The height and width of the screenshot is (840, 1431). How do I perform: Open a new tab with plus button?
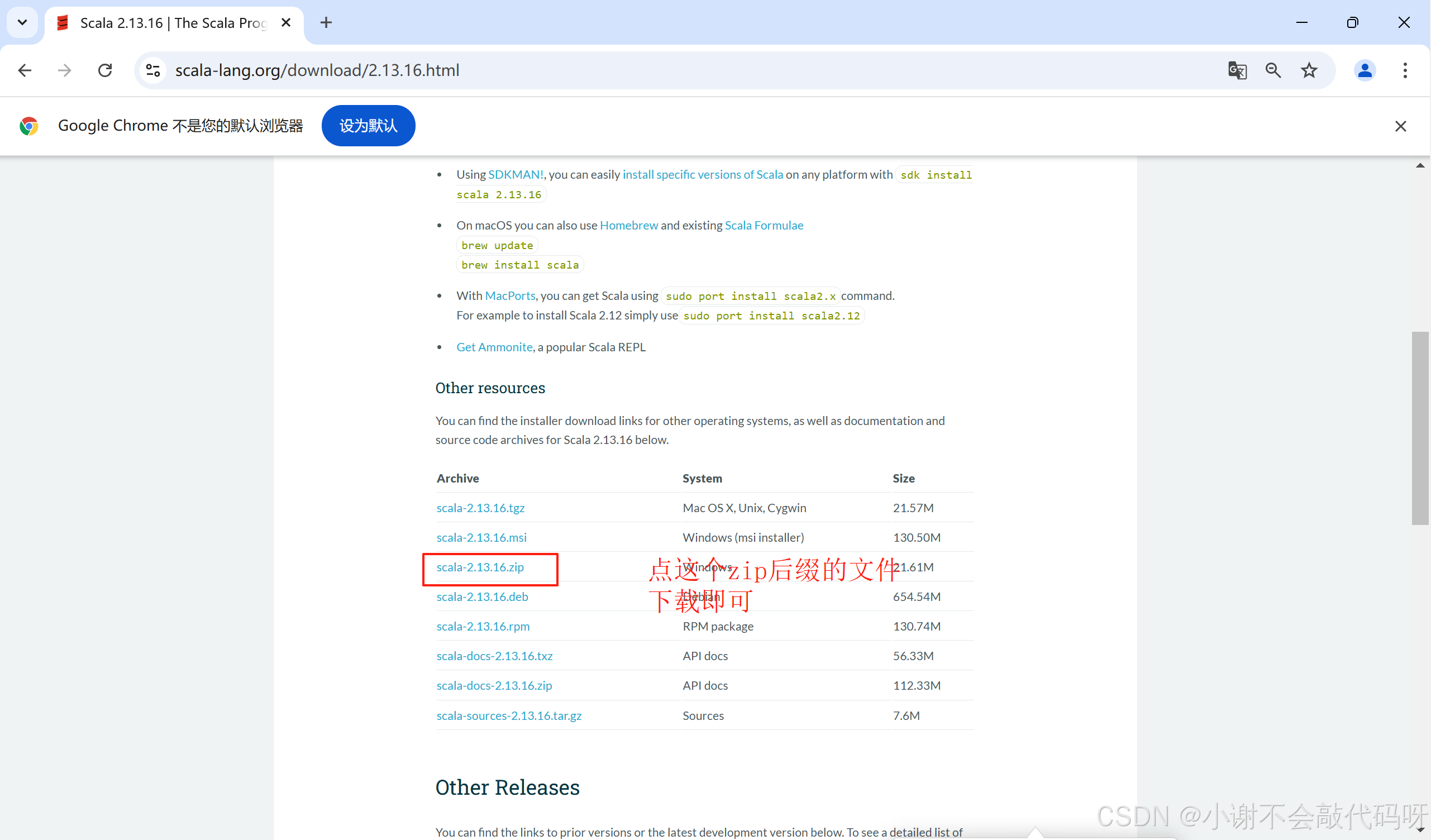coord(326,23)
